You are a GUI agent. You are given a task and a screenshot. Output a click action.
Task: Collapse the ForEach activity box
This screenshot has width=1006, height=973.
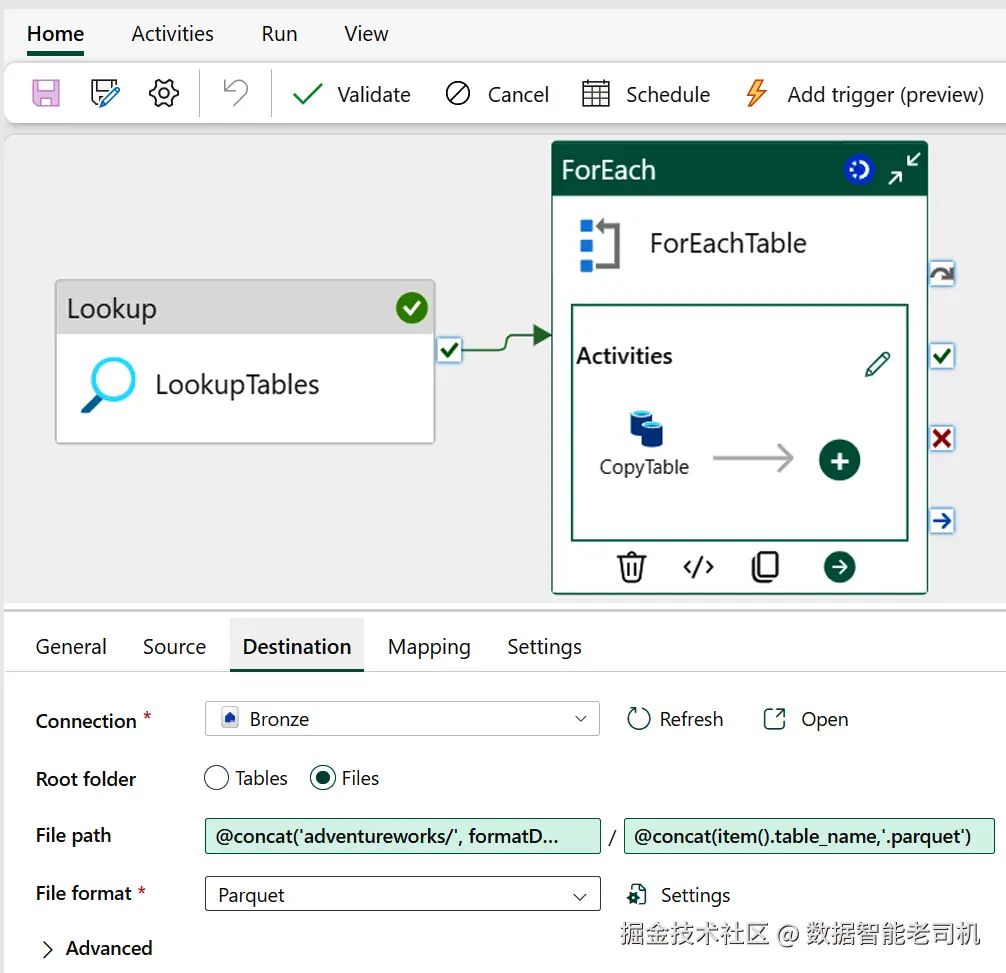click(904, 169)
